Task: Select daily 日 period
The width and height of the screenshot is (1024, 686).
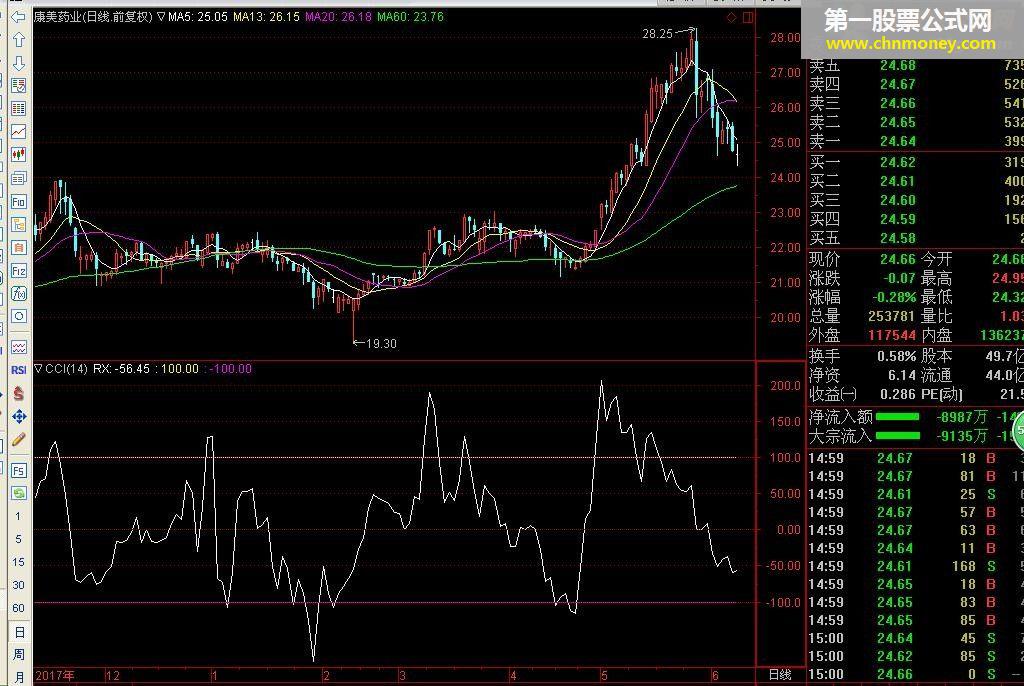Action: click(19, 632)
